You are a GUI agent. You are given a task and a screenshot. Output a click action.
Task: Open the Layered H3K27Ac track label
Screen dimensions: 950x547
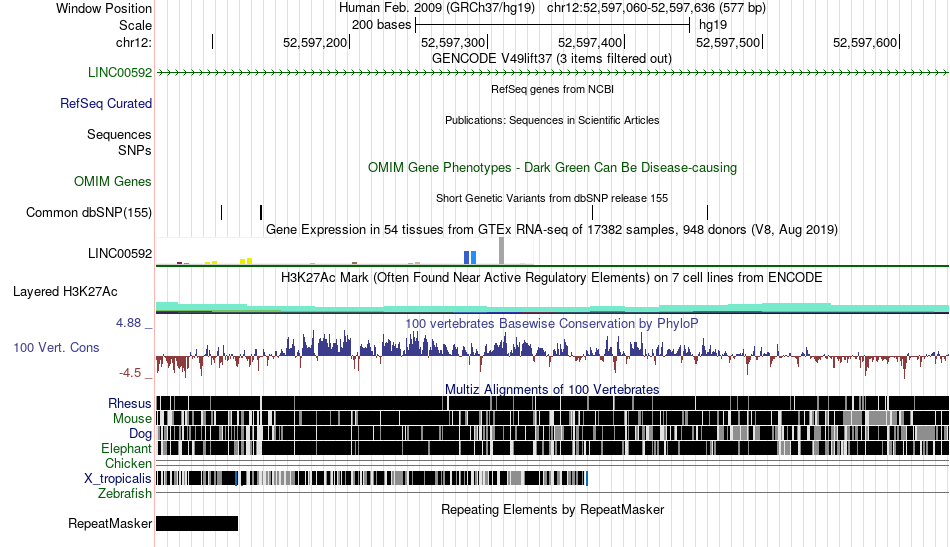(65, 292)
